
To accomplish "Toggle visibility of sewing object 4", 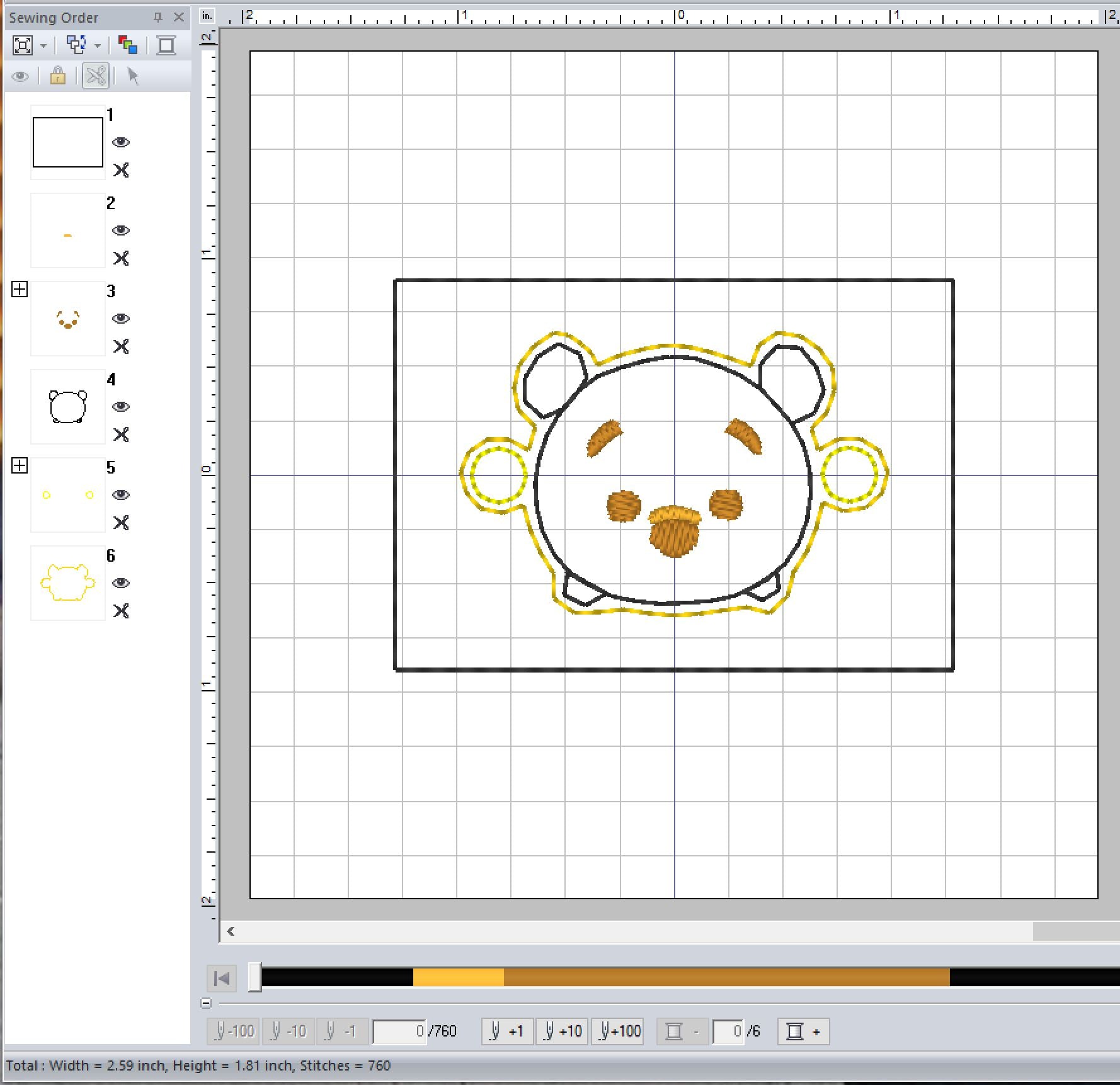I will point(121,407).
